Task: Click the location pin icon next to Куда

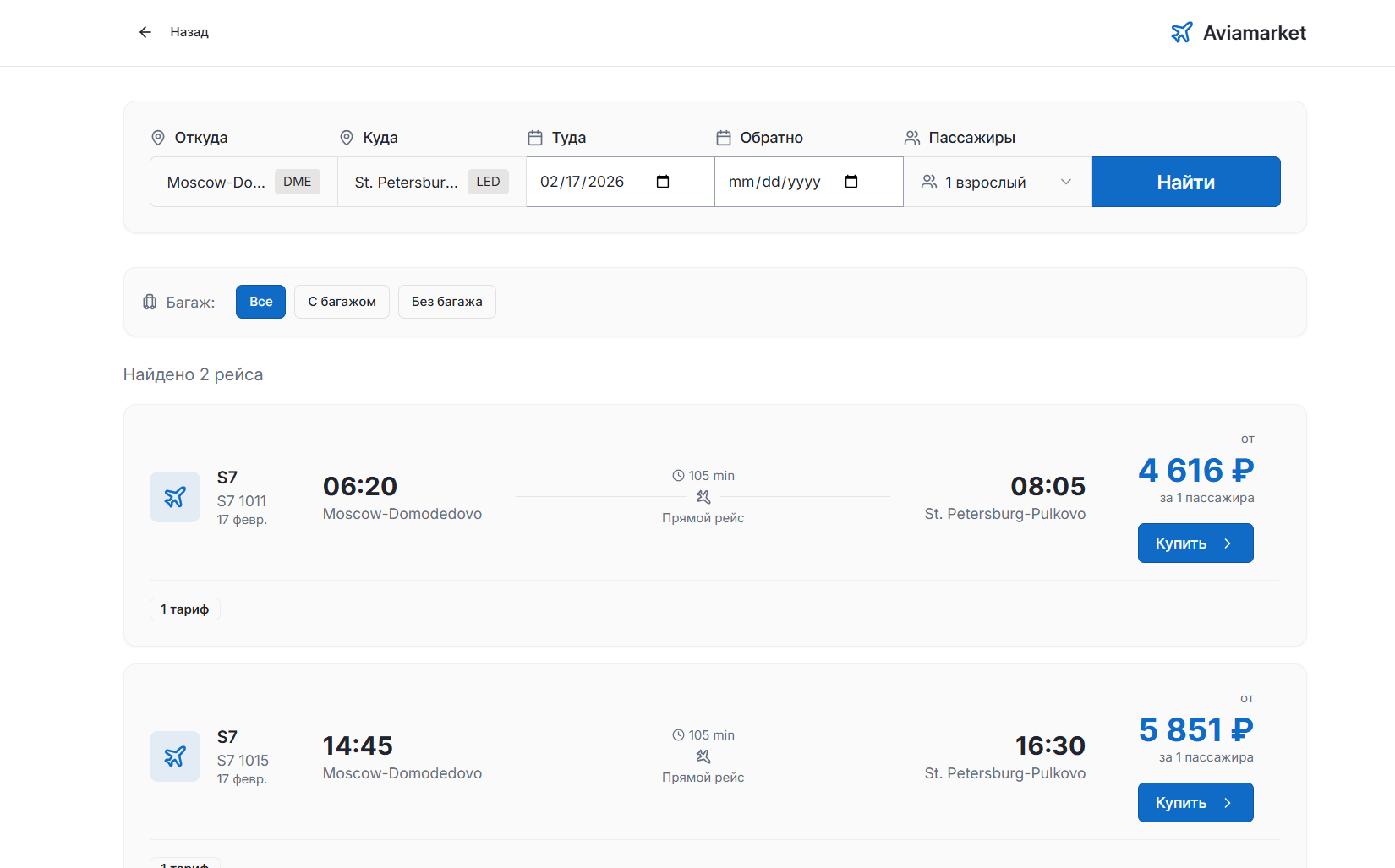Action: click(347, 138)
